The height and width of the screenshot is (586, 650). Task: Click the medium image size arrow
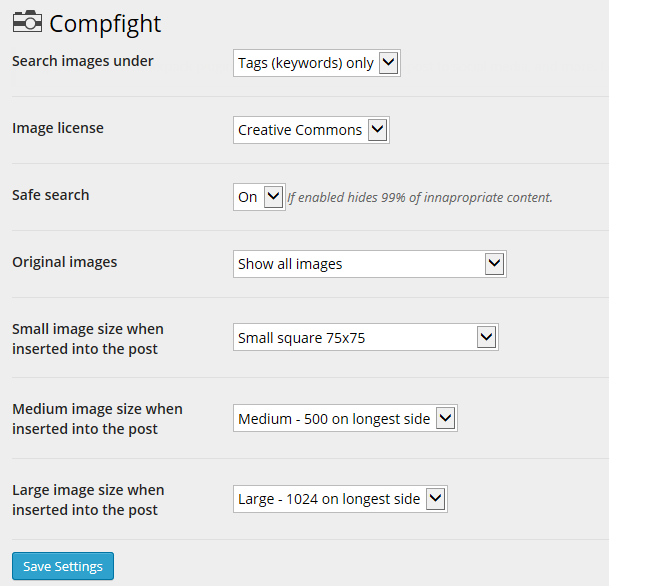446,418
